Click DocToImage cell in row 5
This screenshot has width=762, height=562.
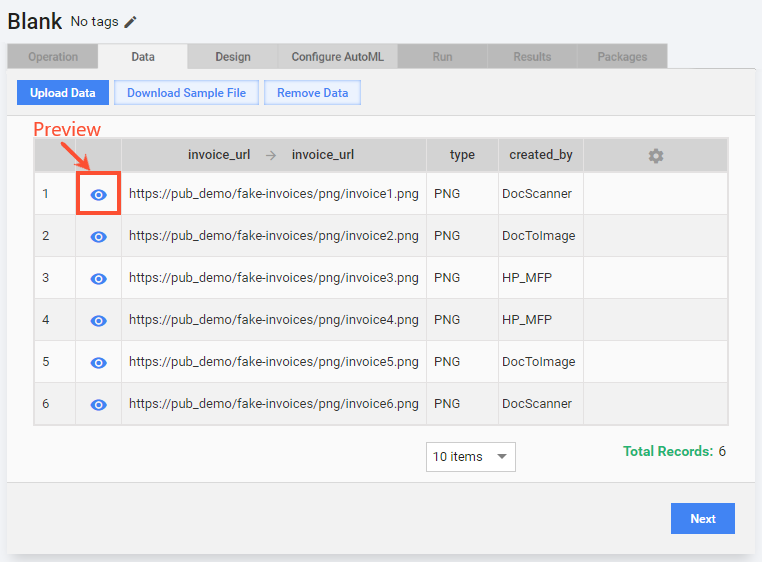(x=540, y=362)
